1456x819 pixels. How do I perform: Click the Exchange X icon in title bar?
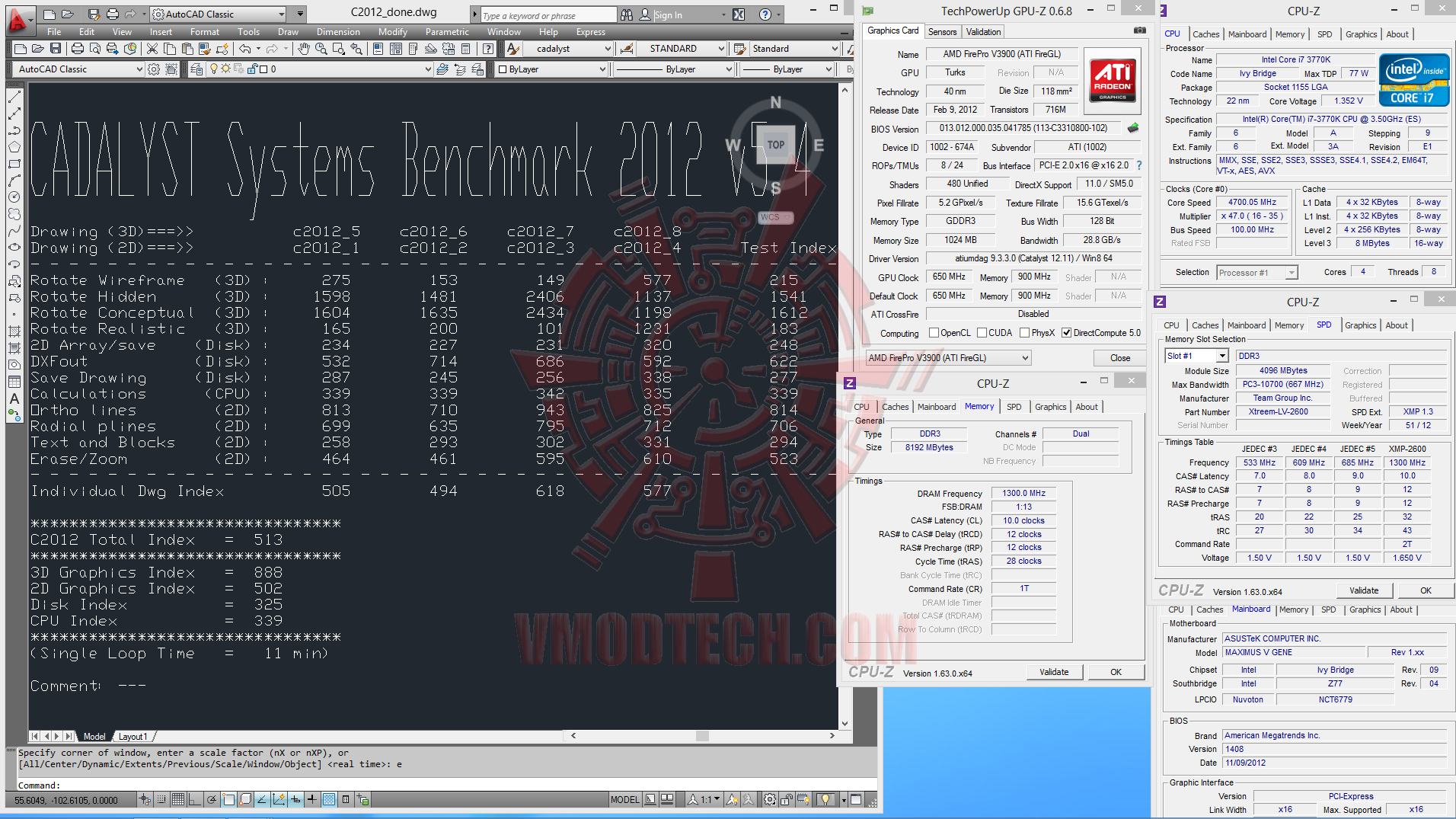[x=739, y=14]
